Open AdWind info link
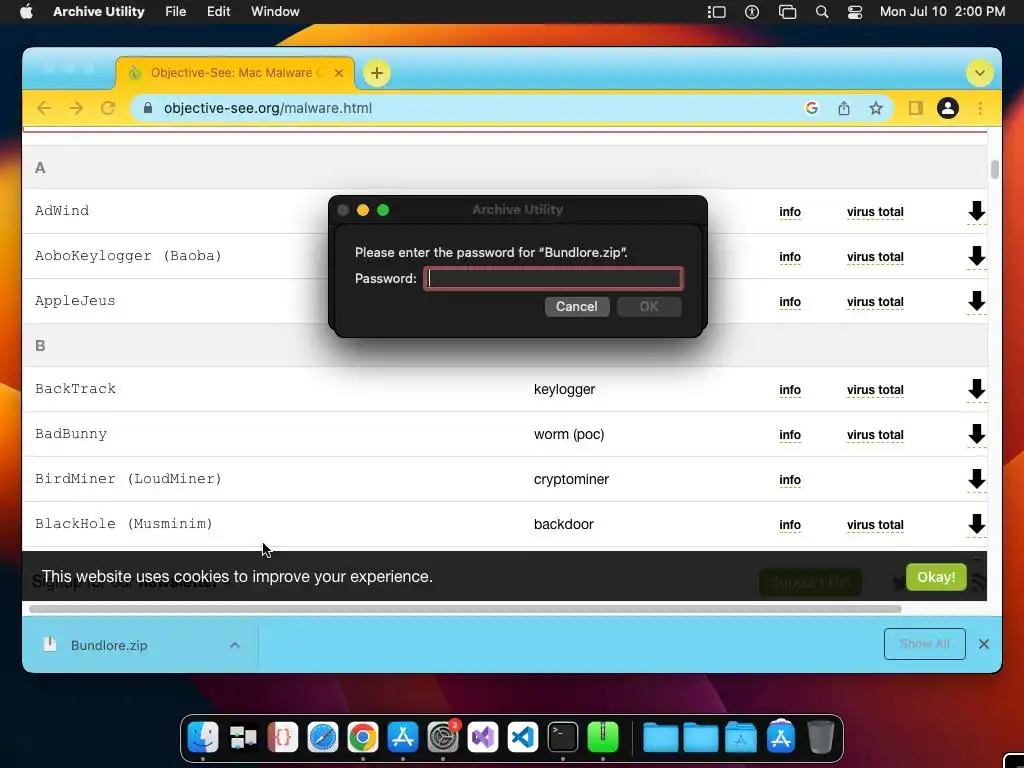This screenshot has height=768, width=1024. tap(790, 212)
